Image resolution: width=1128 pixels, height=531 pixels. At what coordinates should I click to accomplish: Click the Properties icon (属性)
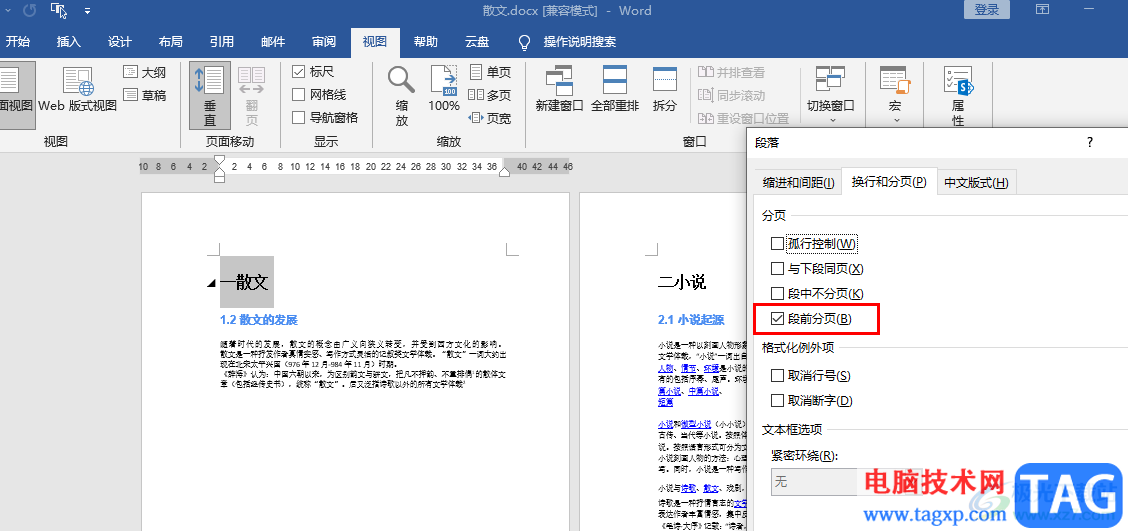coord(958,80)
